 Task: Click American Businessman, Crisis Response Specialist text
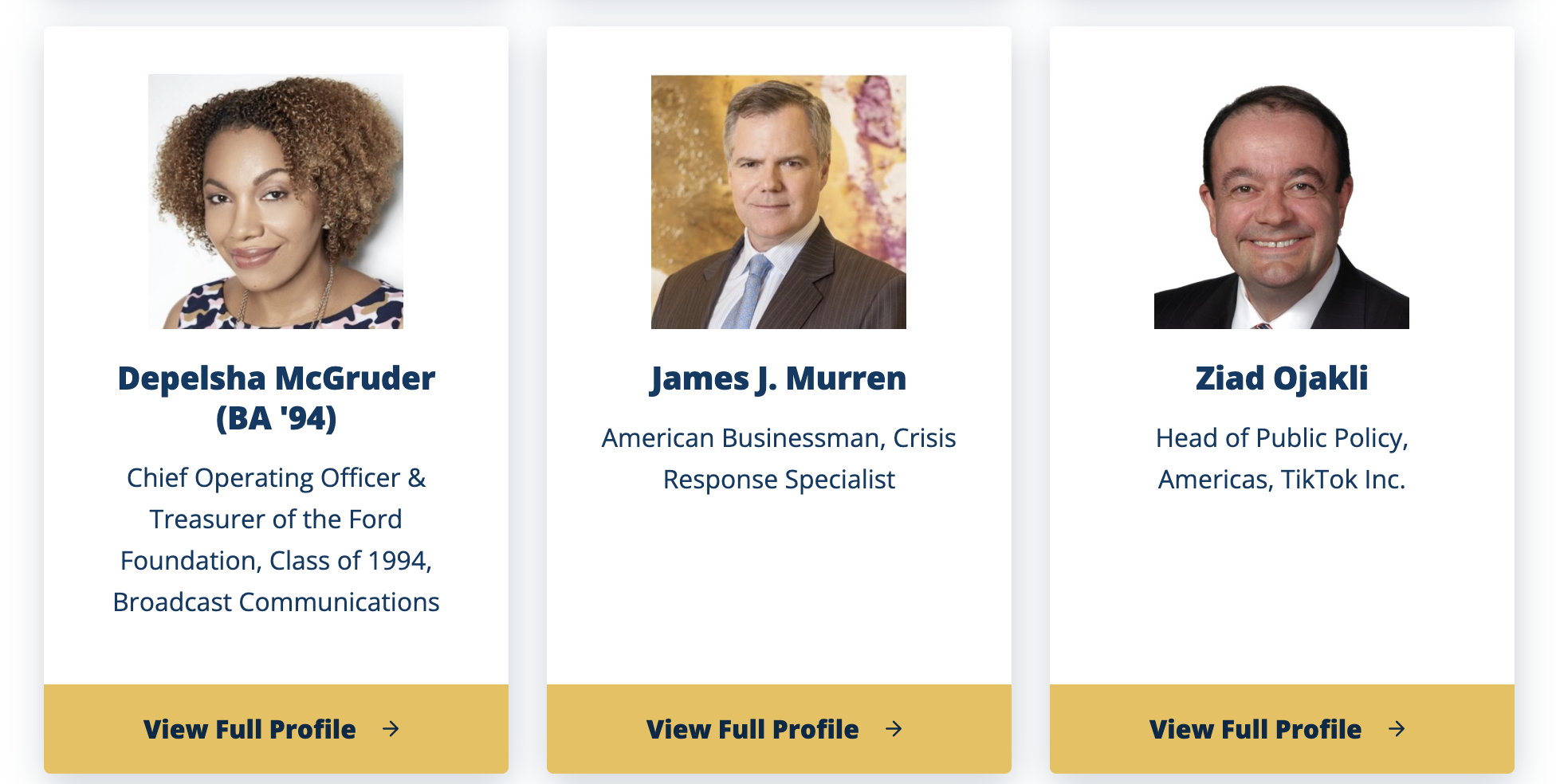tap(779, 459)
